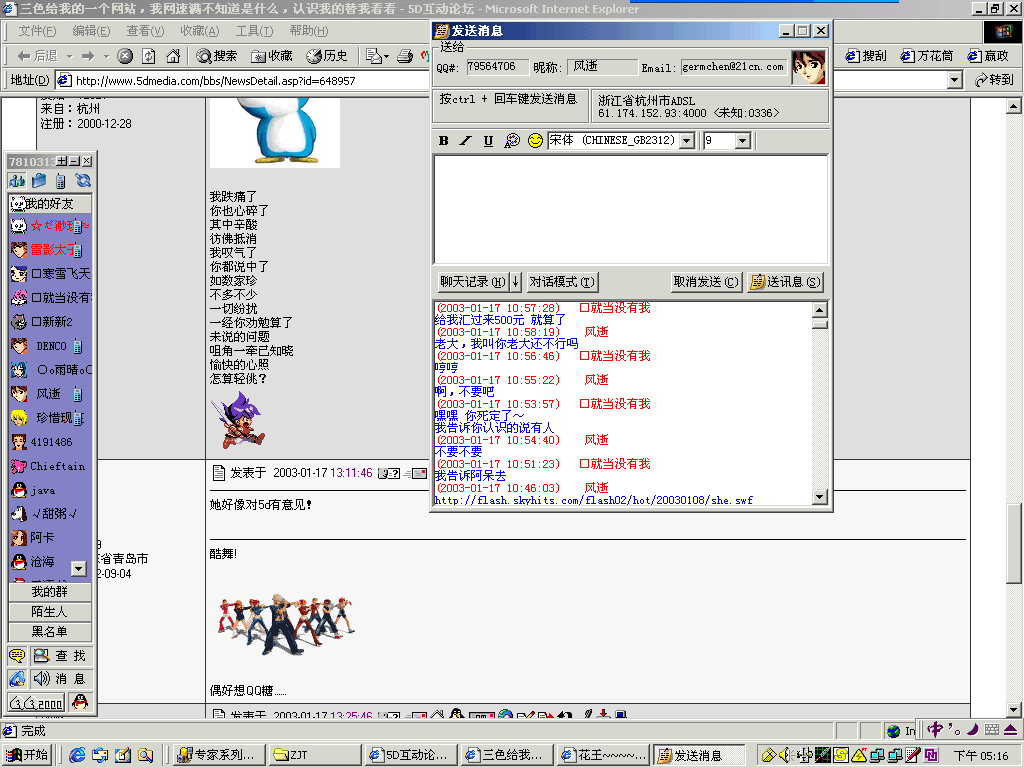Screen dimensions: 1024x768
Task: Open the font size dropdown showing 9
Action: pyautogui.click(x=742, y=141)
